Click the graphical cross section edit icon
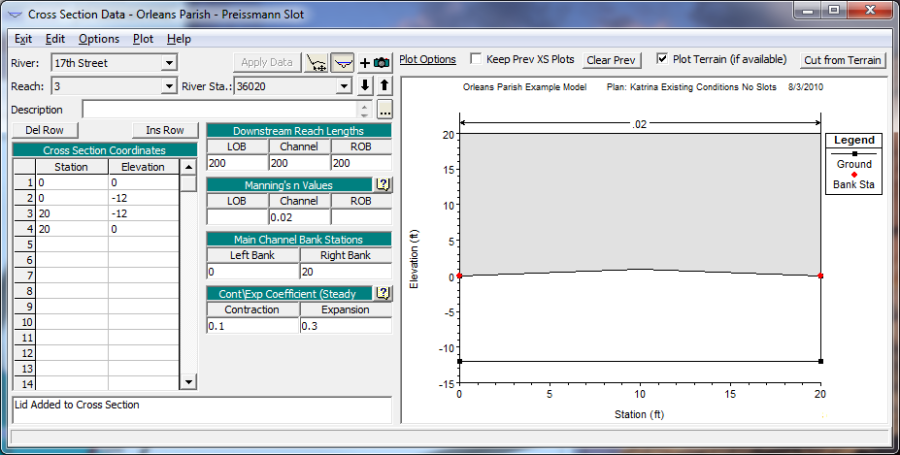 coord(317,63)
